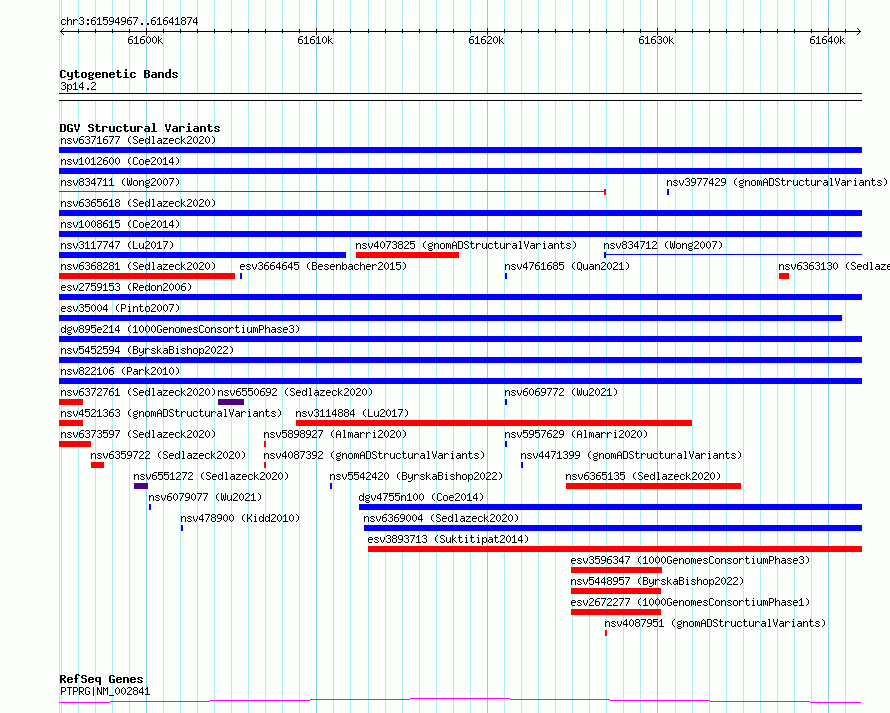
Task: Open the RefSeq Genes track heading
Action: pos(101,679)
